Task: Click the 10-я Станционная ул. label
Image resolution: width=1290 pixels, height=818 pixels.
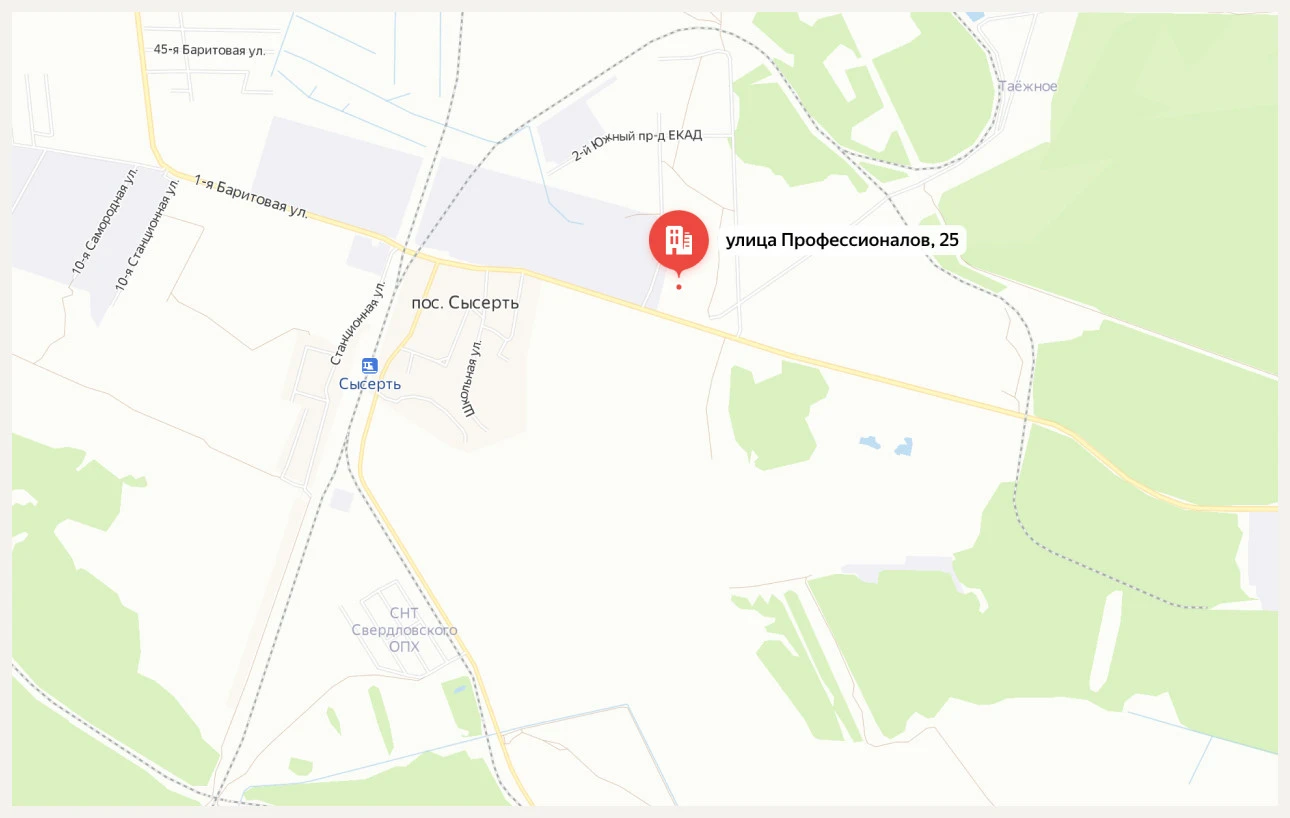Action: click(x=147, y=236)
